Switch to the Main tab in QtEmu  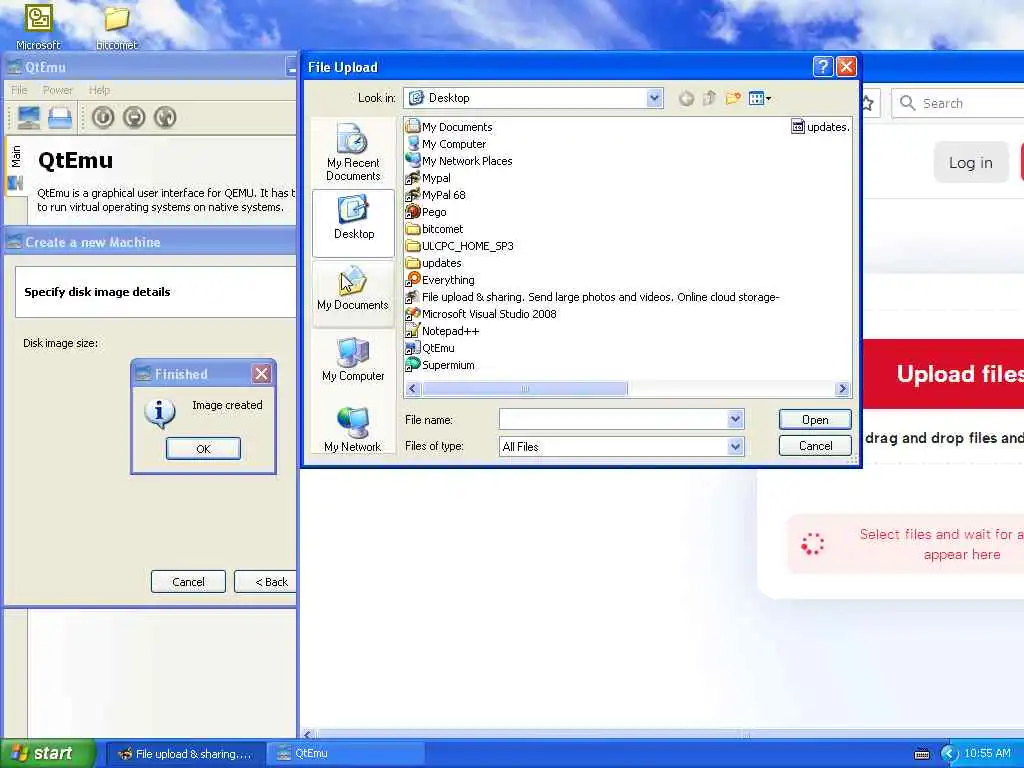coord(16,165)
